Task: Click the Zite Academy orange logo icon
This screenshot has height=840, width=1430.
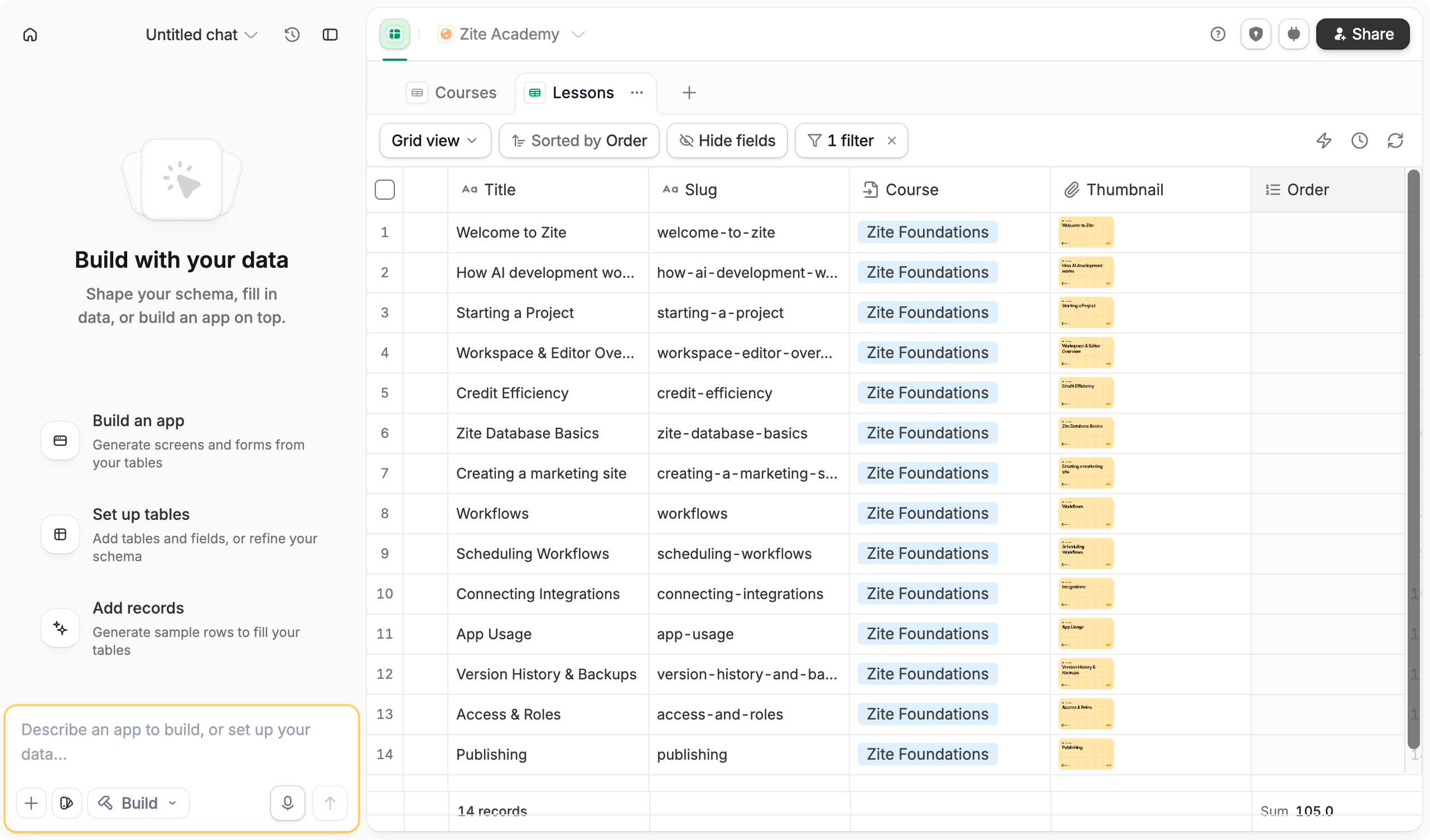Action: pos(446,34)
